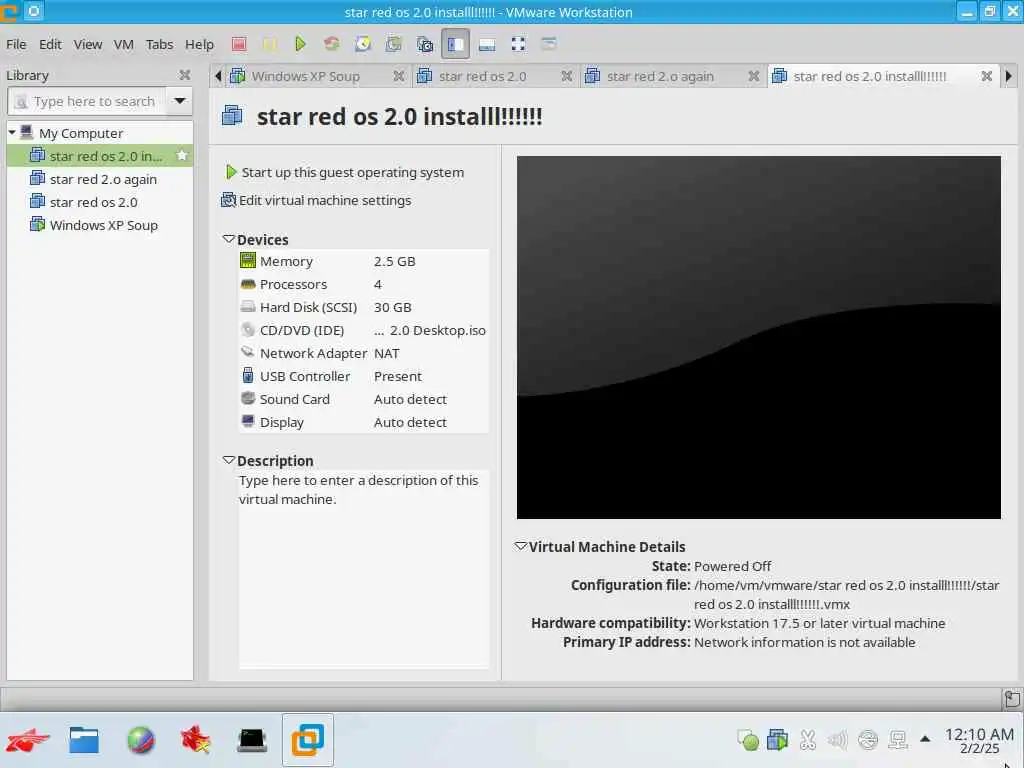
Task: Open the Network Adapter device entry
Action: 363,353
